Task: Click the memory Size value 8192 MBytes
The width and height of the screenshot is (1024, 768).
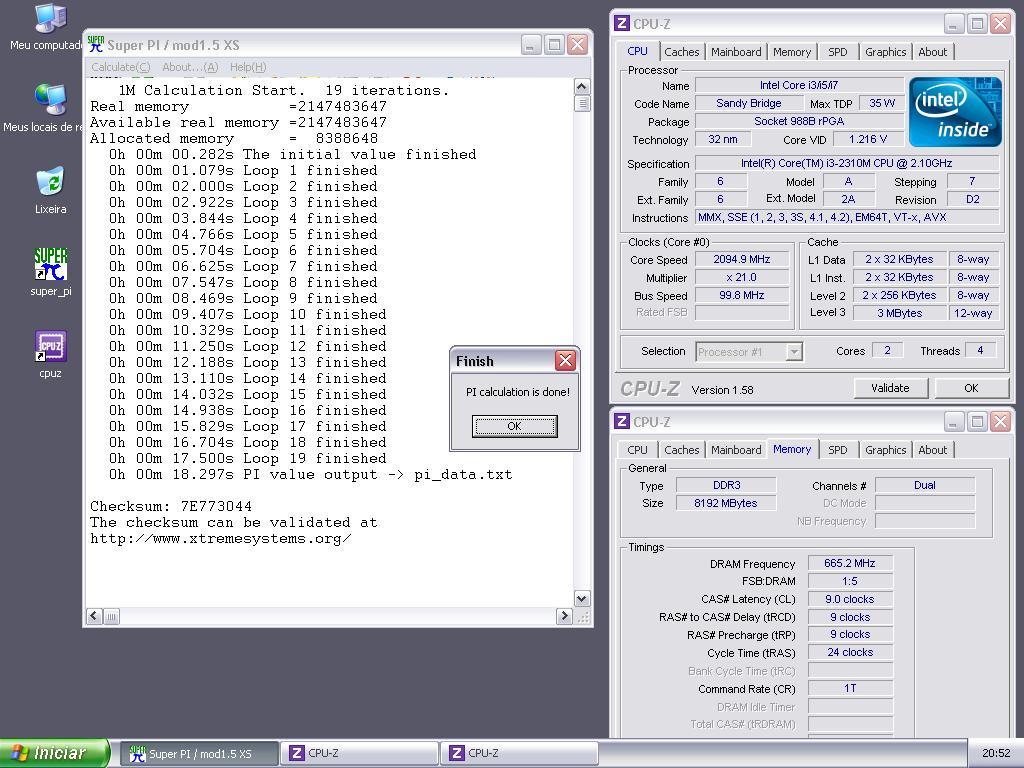Action: pyautogui.click(x=726, y=503)
